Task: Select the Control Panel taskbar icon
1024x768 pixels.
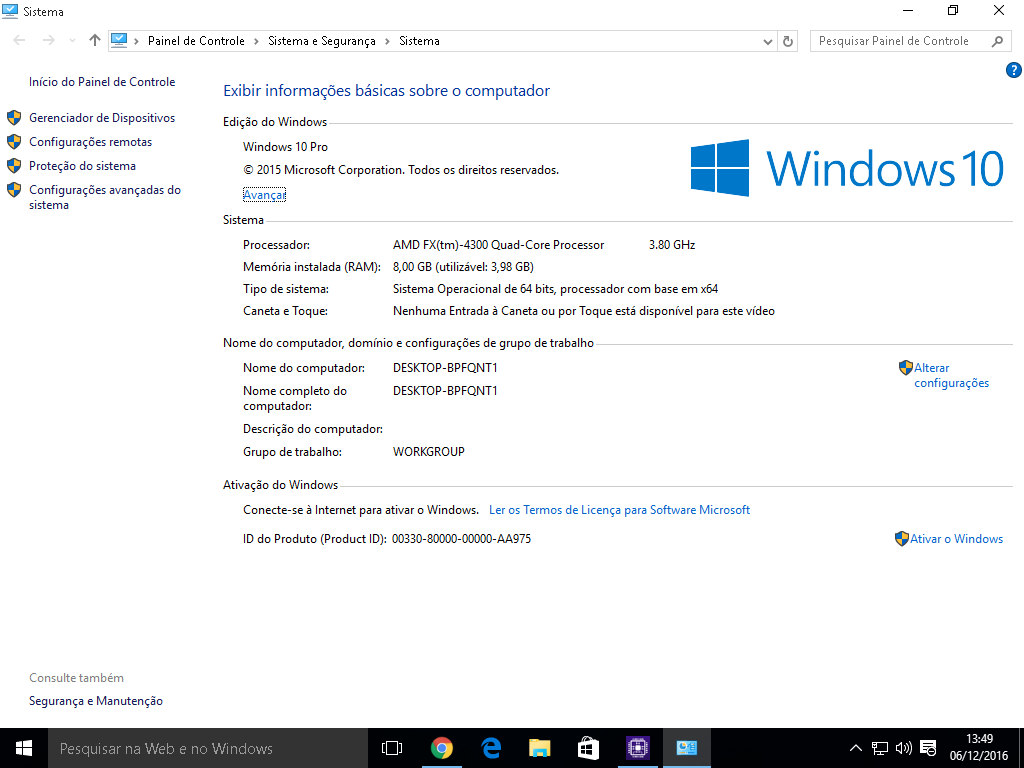Action: pos(686,748)
